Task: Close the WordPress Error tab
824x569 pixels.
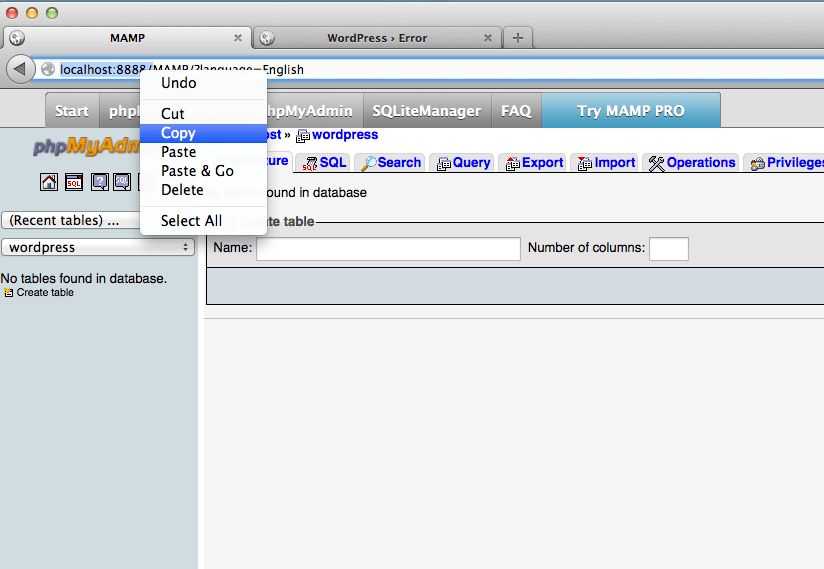Action: click(488, 38)
